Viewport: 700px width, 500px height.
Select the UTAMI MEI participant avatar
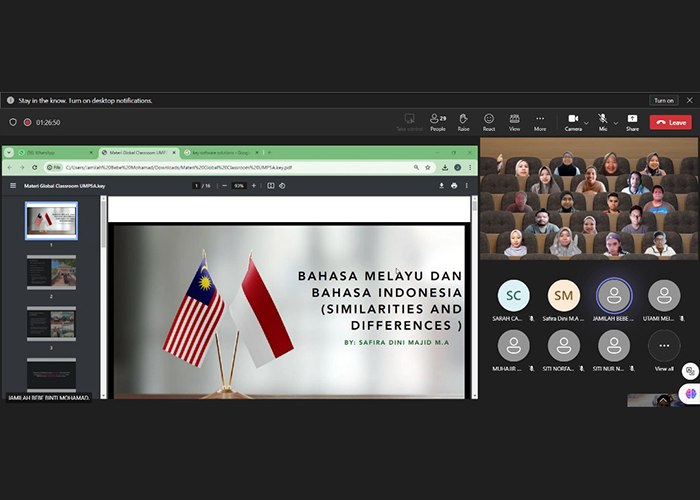[x=664, y=295]
